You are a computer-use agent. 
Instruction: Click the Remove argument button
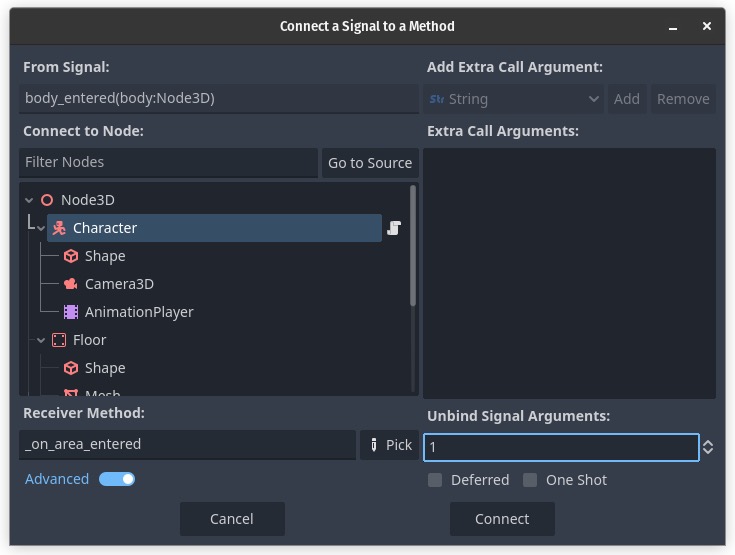click(x=683, y=99)
